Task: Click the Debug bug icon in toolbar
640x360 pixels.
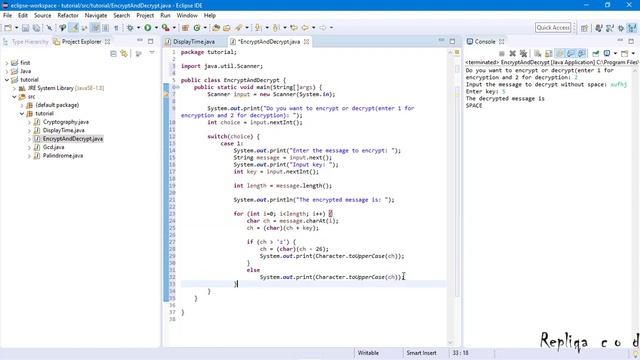Action: [x=130, y=28]
